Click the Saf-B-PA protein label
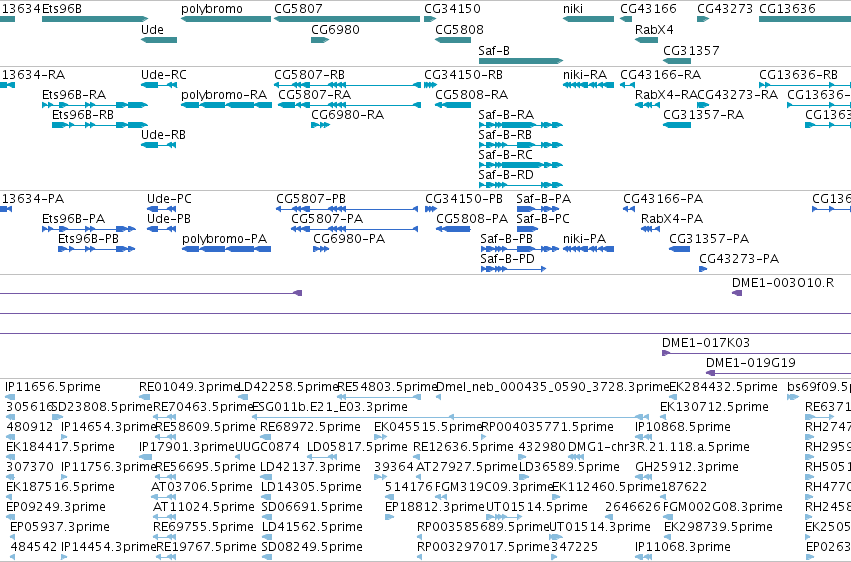Viewport: 851px width, 562px height. (x=543, y=199)
